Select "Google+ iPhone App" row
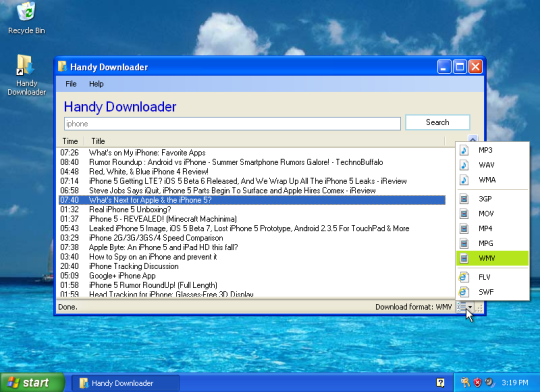540x392 pixels. [x=252, y=276]
